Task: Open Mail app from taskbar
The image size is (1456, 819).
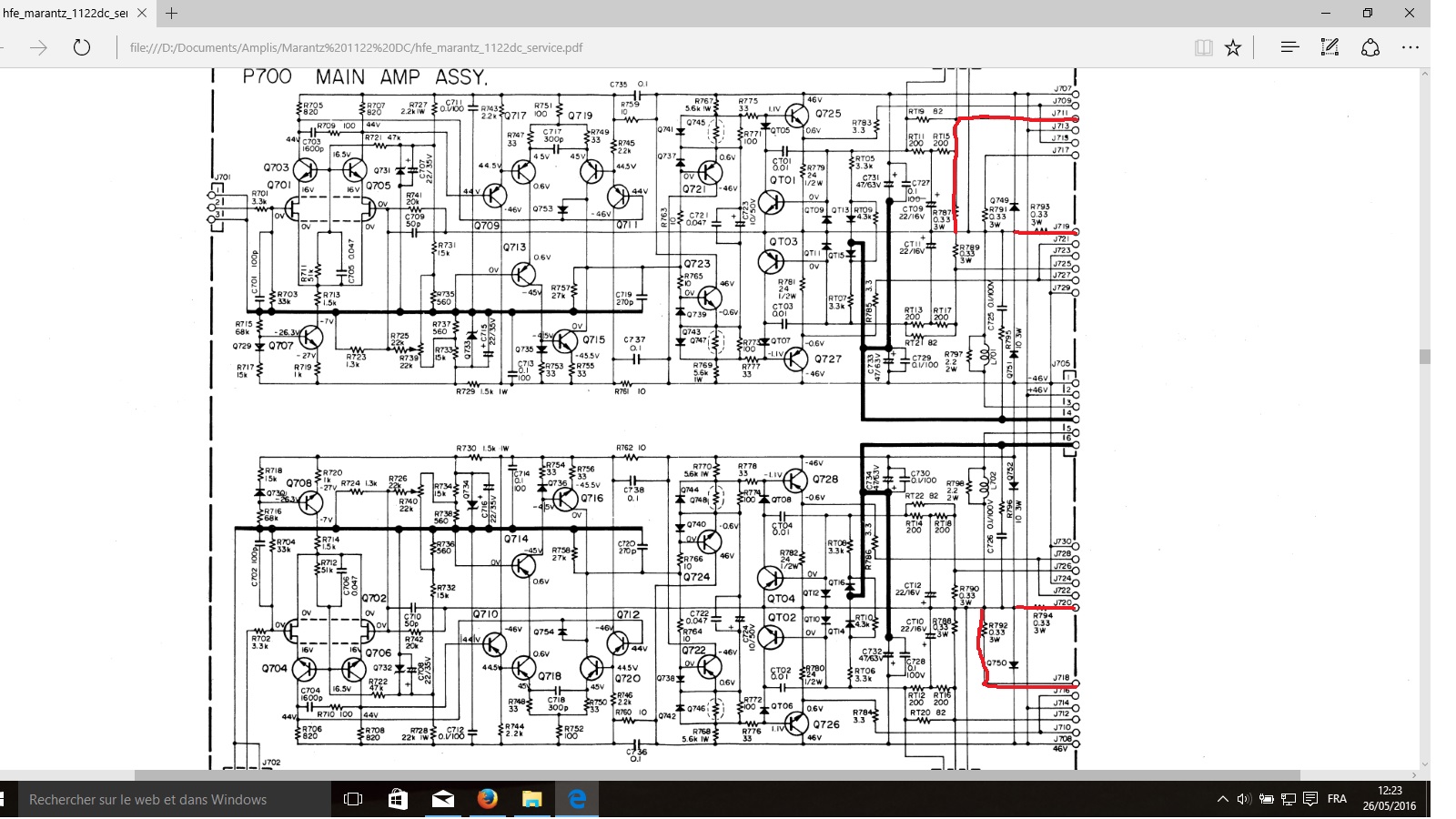Action: click(442, 800)
